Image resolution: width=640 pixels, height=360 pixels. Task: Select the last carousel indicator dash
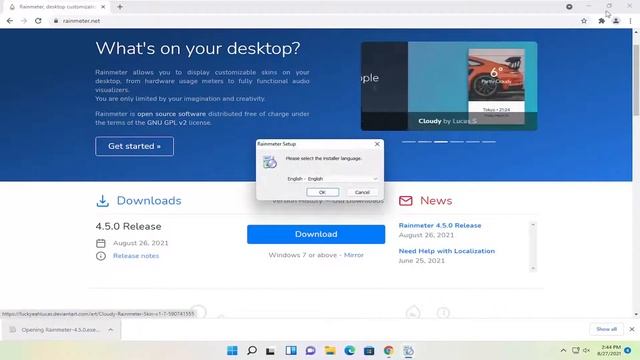pyautogui.click(x=489, y=142)
